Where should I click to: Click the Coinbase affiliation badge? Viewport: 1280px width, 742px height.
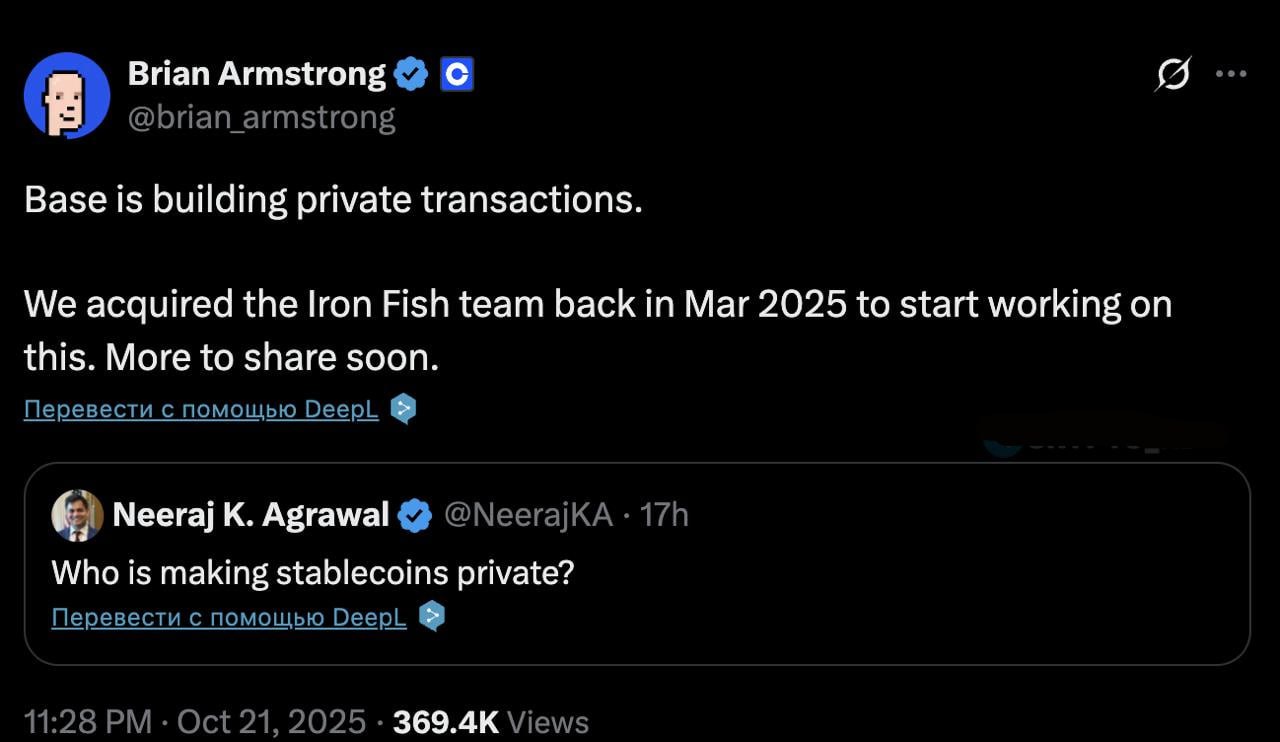pos(456,74)
